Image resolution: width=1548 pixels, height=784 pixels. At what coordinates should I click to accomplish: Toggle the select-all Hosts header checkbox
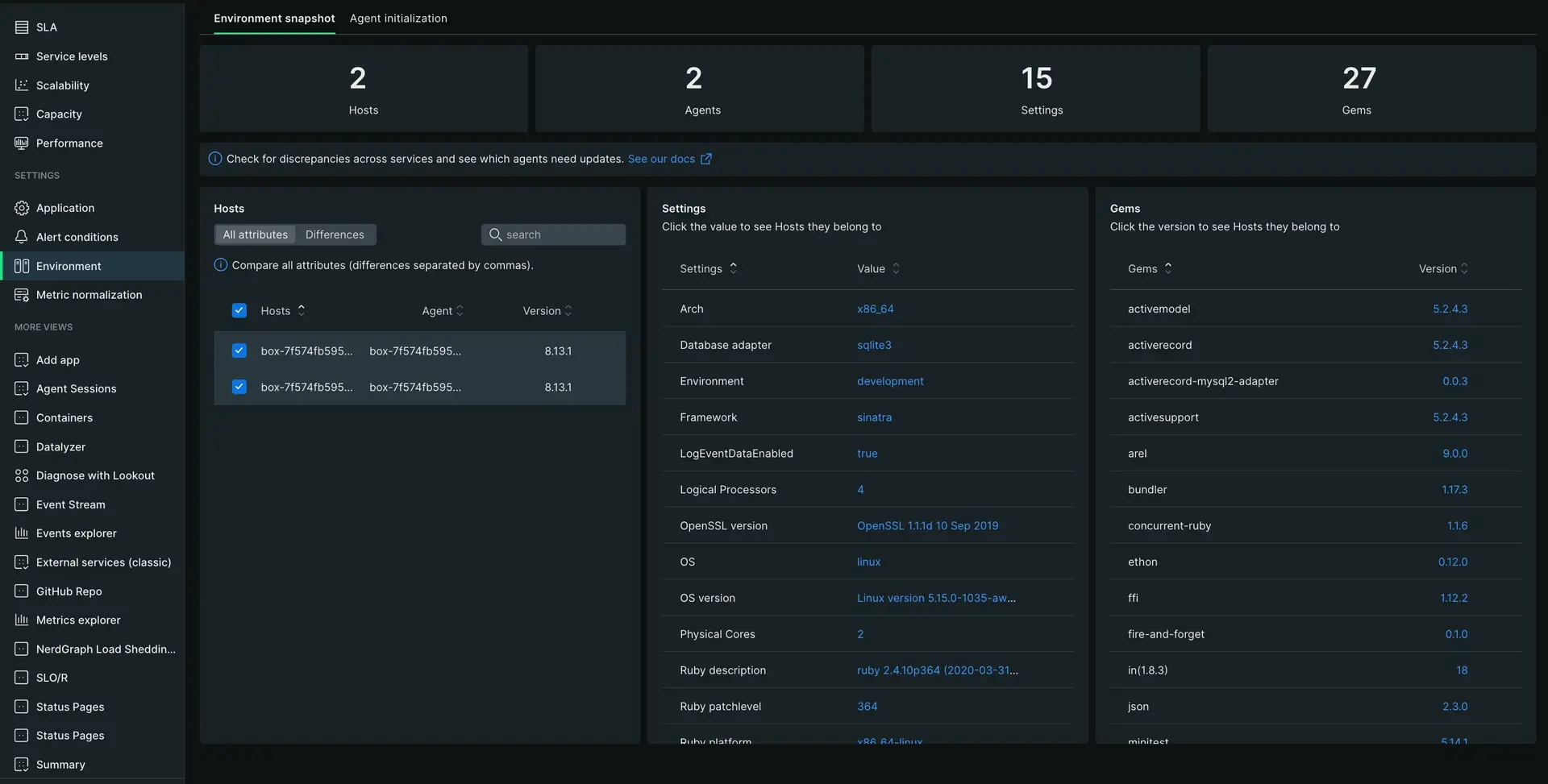(239, 311)
